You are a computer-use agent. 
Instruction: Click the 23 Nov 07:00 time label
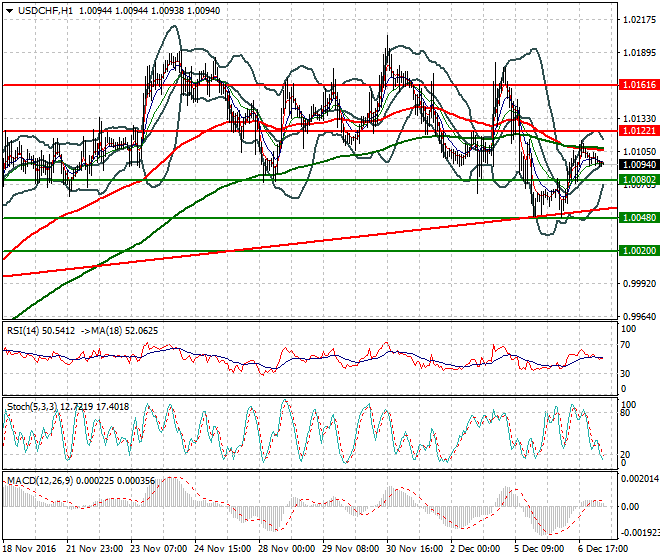tap(159, 549)
